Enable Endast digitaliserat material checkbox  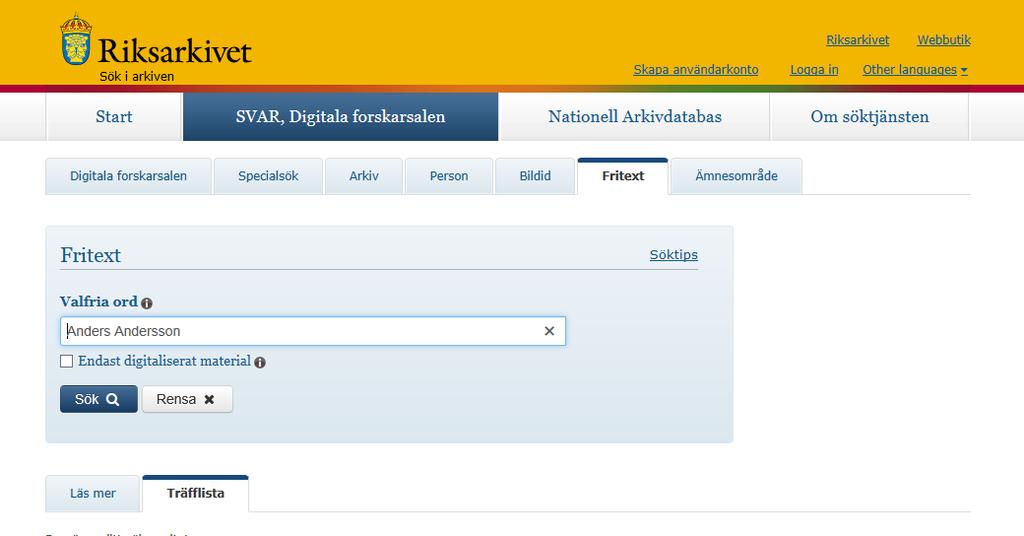(67, 361)
